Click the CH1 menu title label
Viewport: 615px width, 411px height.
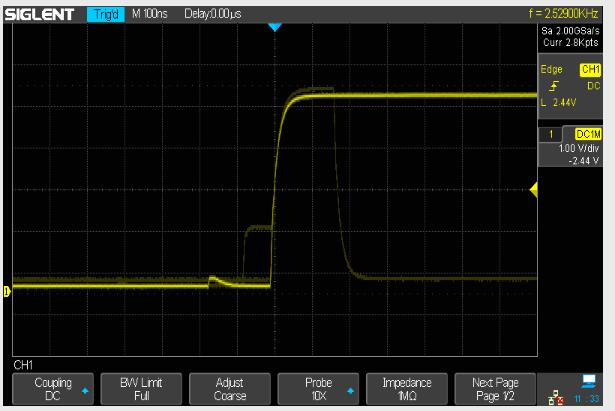(x=23, y=365)
